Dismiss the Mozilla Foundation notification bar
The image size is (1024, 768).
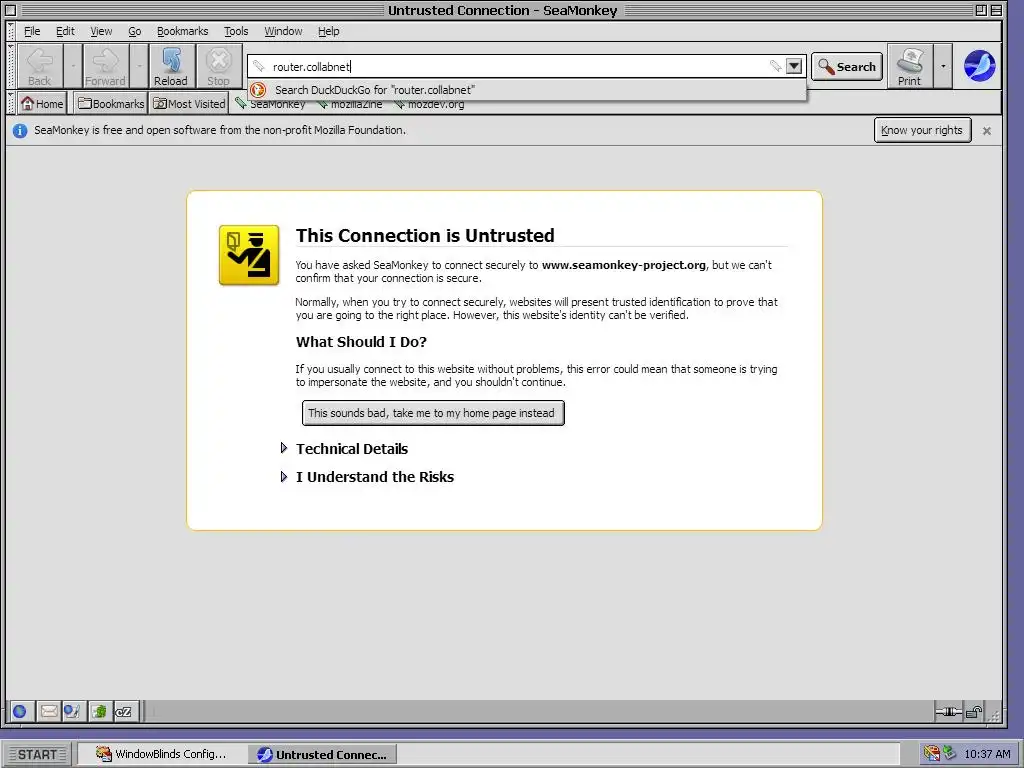[x=987, y=131]
